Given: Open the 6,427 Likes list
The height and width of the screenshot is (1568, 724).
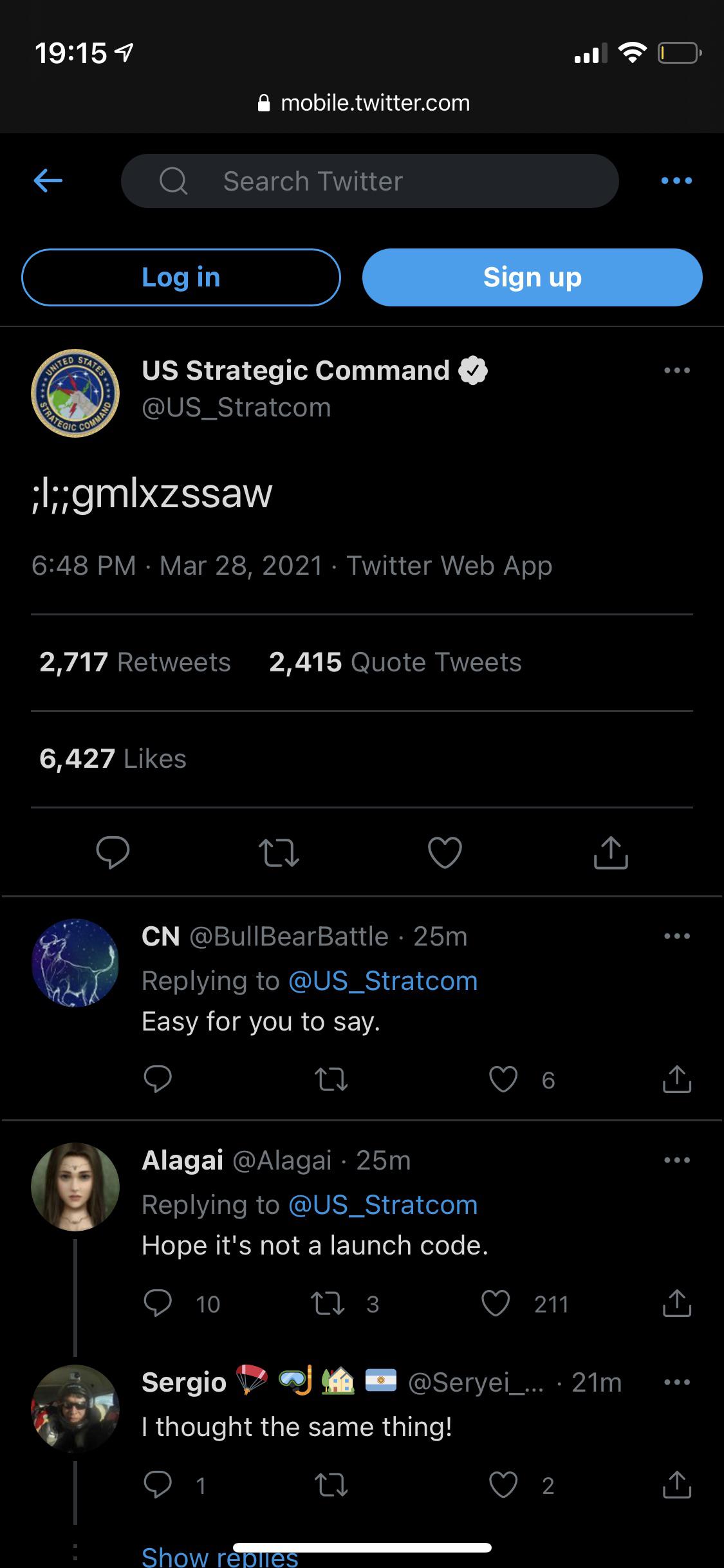Looking at the screenshot, I should click(x=113, y=759).
